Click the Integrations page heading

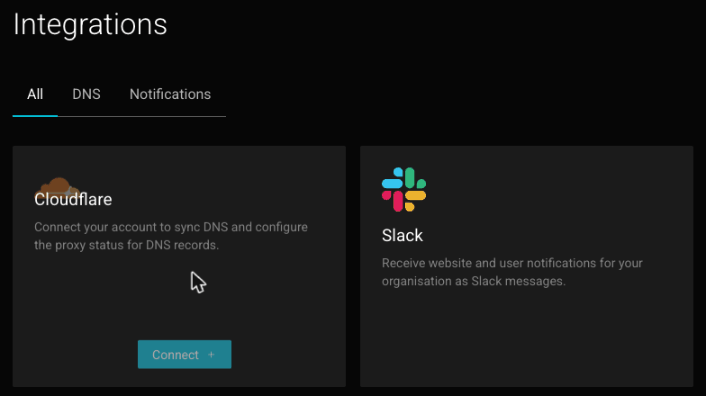point(90,24)
